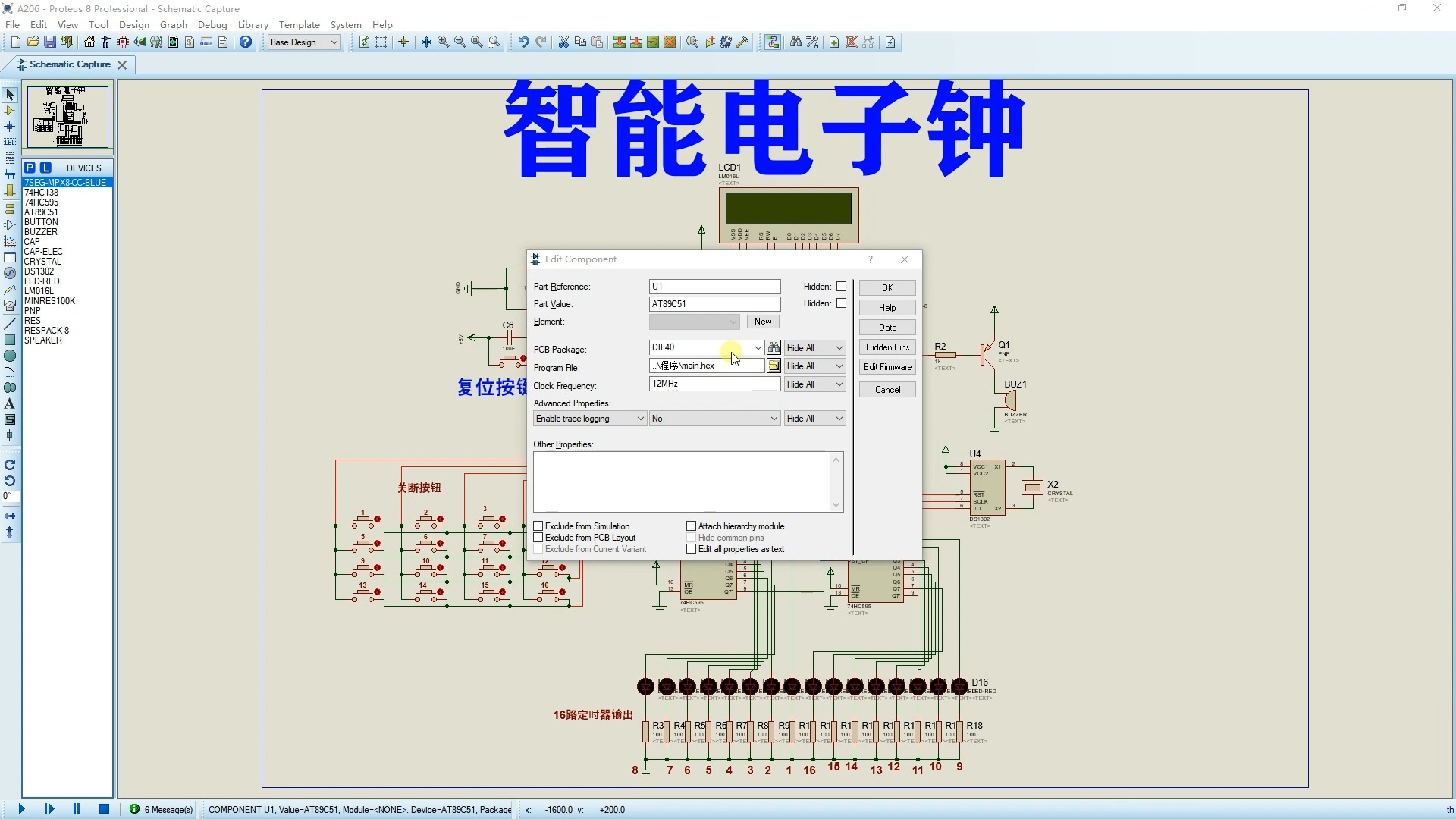Open the Property Assignment Tool icon

[812, 42]
